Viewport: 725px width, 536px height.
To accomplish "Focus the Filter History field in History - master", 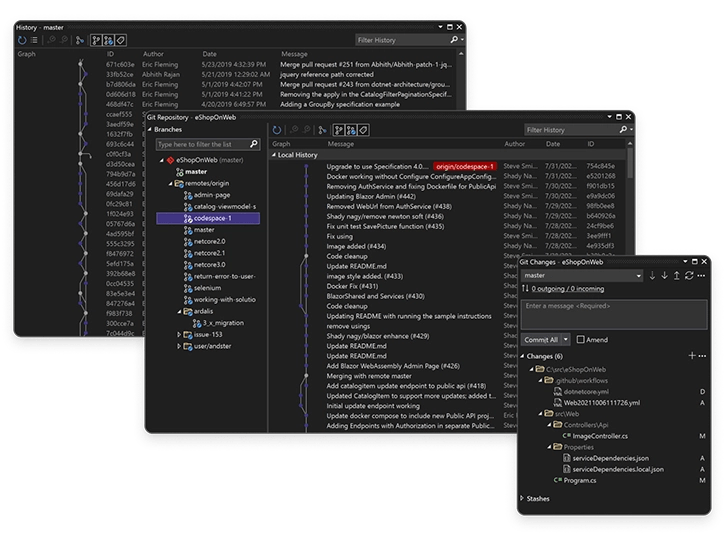I will [401, 40].
